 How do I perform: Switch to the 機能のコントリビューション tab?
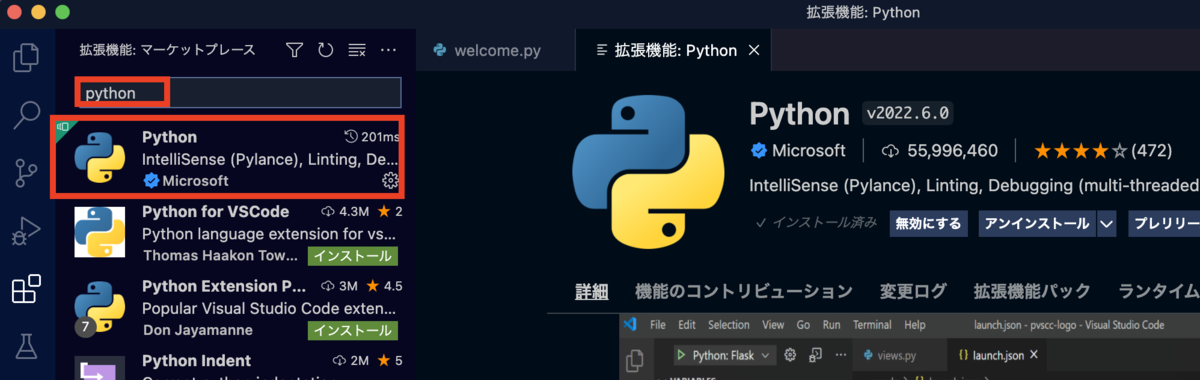point(744,292)
